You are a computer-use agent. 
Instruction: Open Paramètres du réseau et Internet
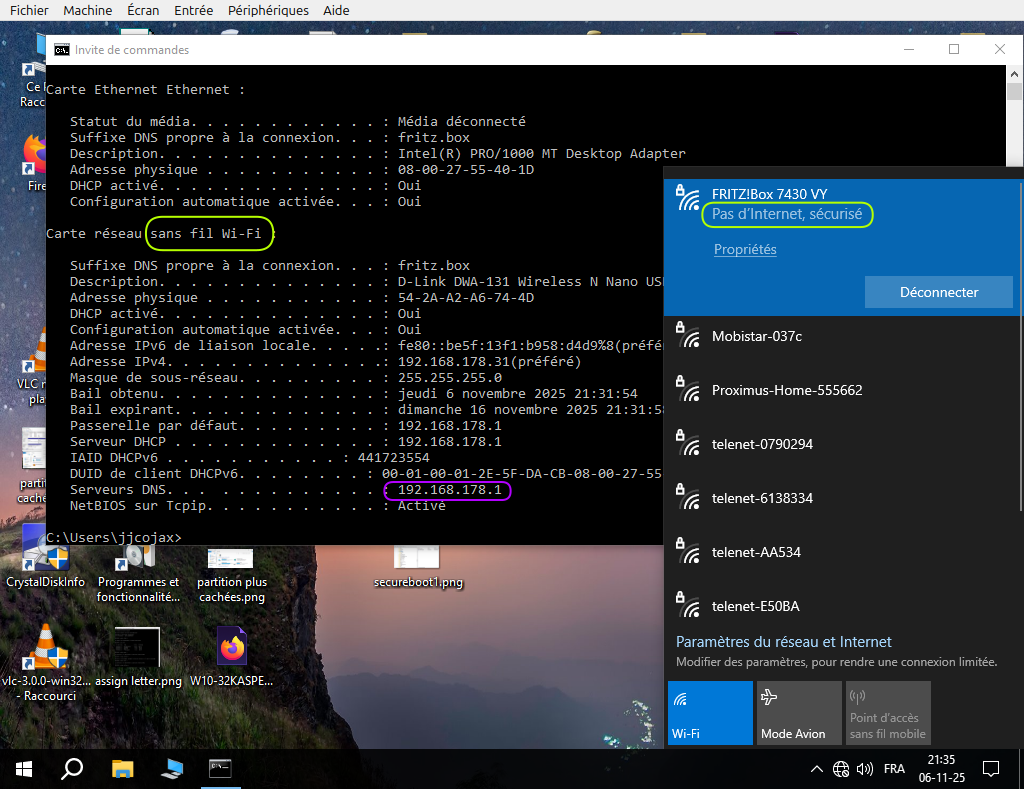[784, 641]
